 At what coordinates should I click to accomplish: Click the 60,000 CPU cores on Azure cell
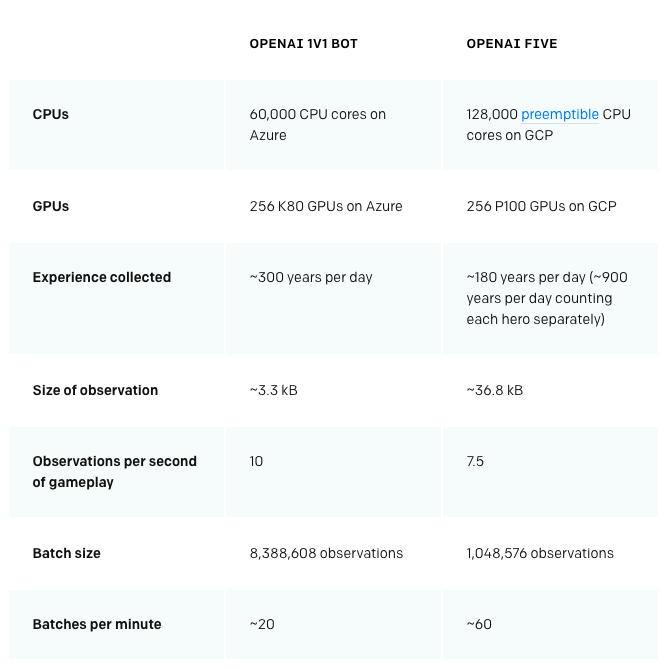[x=317, y=124]
